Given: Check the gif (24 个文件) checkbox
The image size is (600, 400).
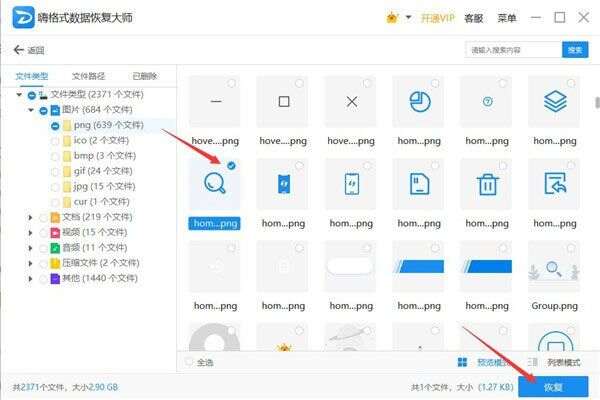Looking at the screenshot, I should tap(54, 171).
